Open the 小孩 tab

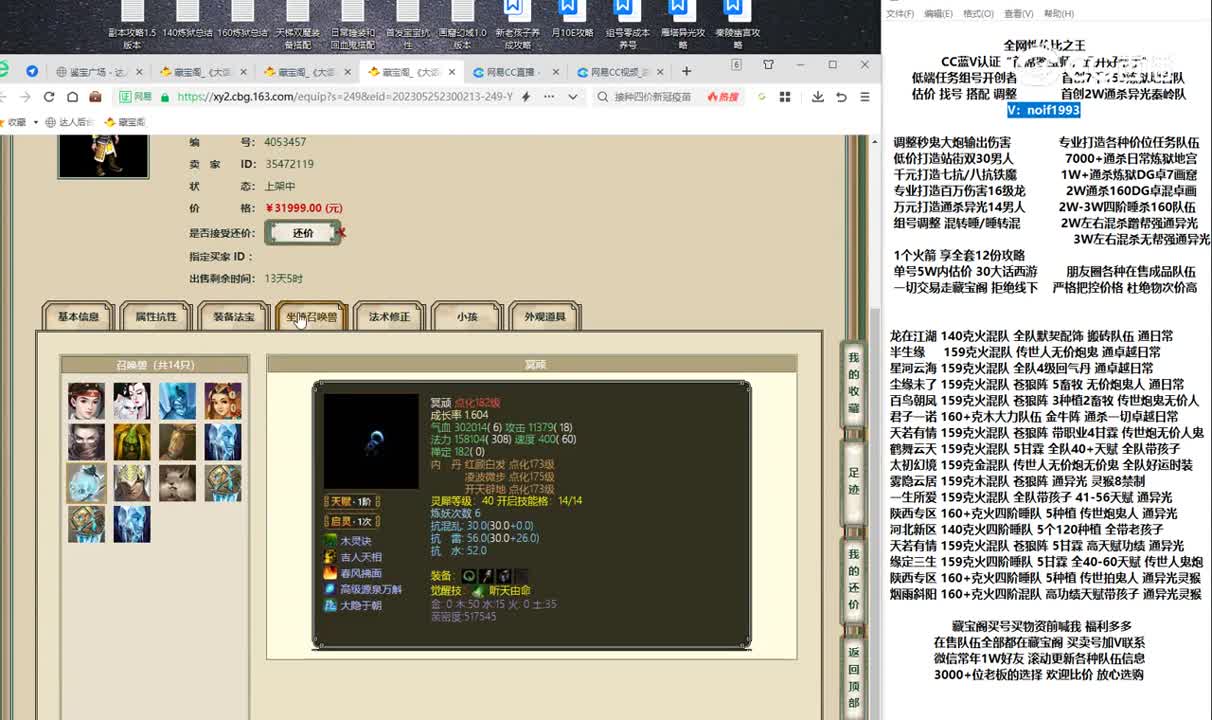(x=467, y=317)
